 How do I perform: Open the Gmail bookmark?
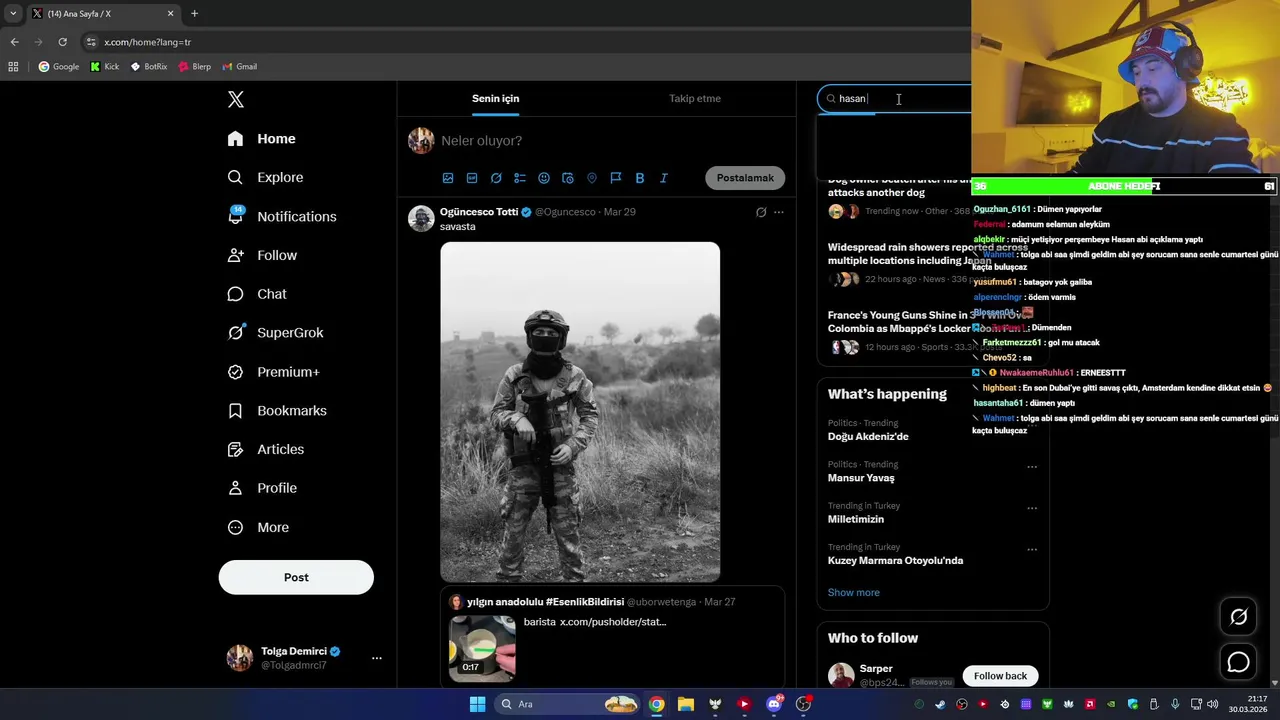(240, 67)
